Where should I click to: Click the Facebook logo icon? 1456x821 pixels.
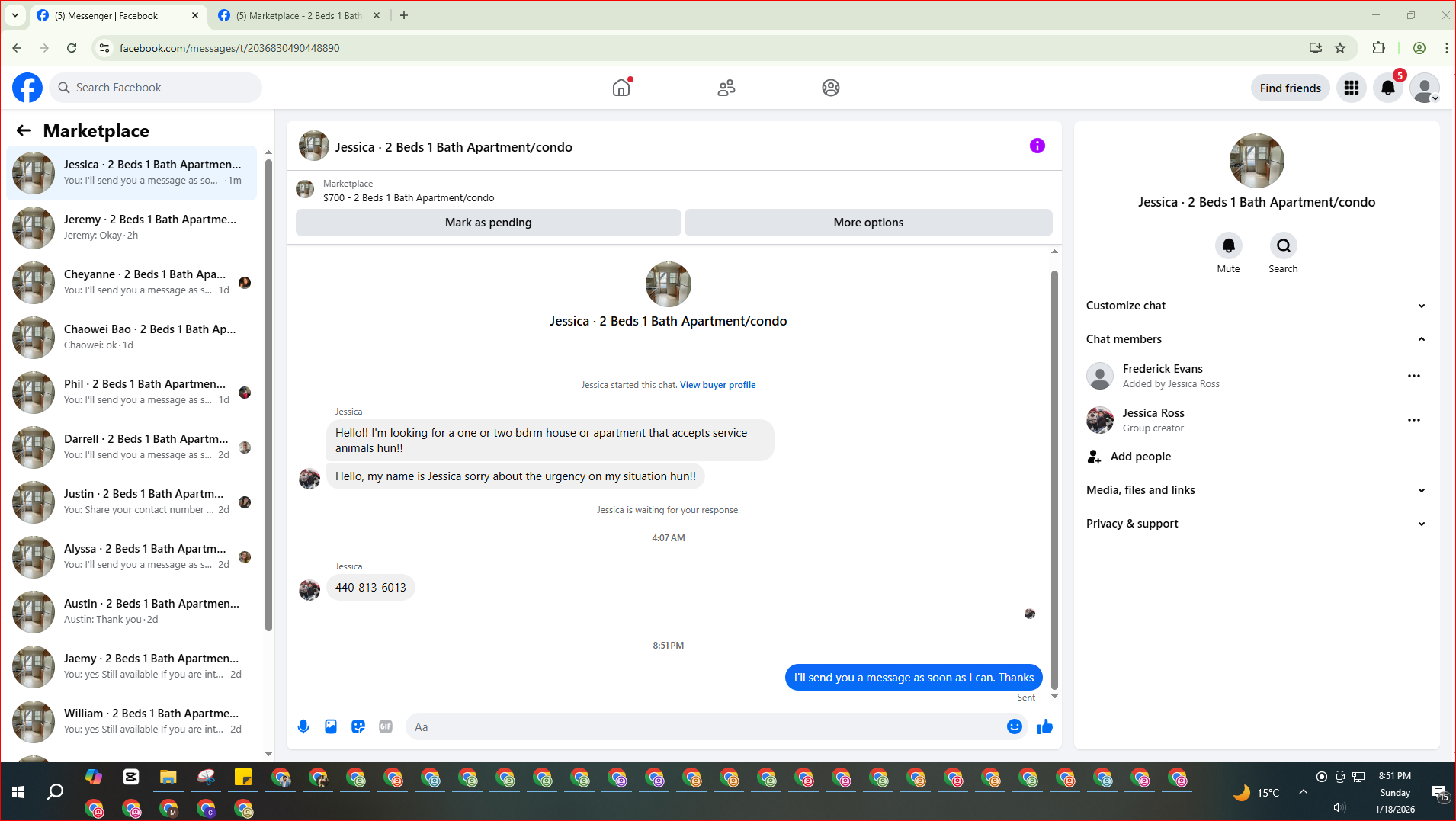tap(27, 88)
